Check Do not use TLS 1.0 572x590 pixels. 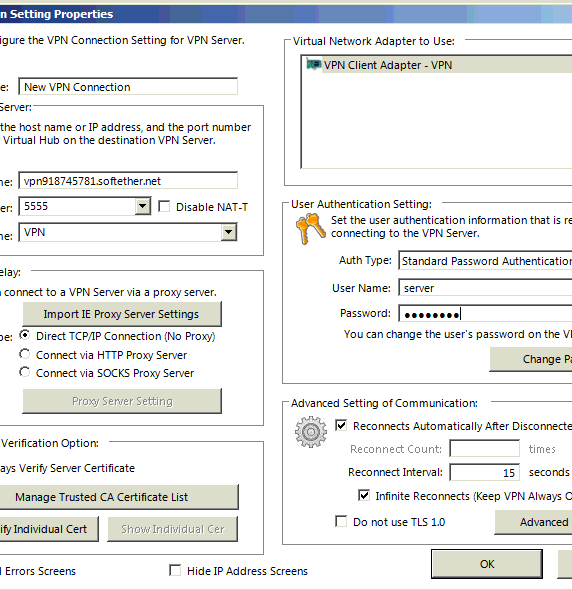click(x=341, y=522)
